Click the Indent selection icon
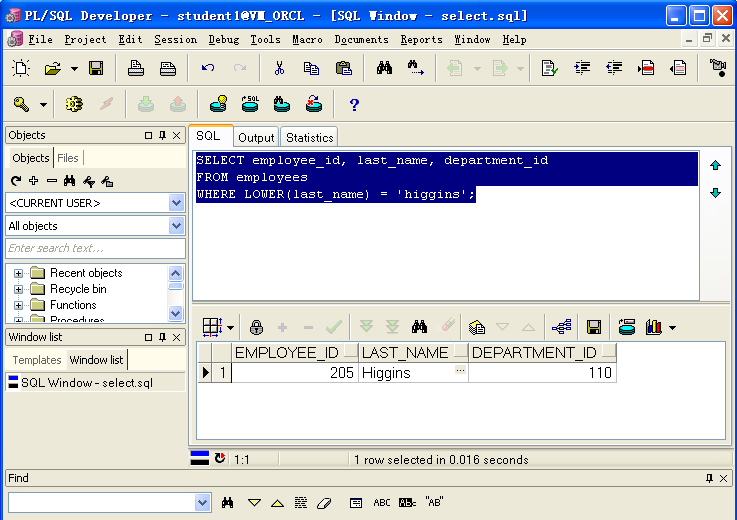737x520 pixels. (x=582, y=68)
